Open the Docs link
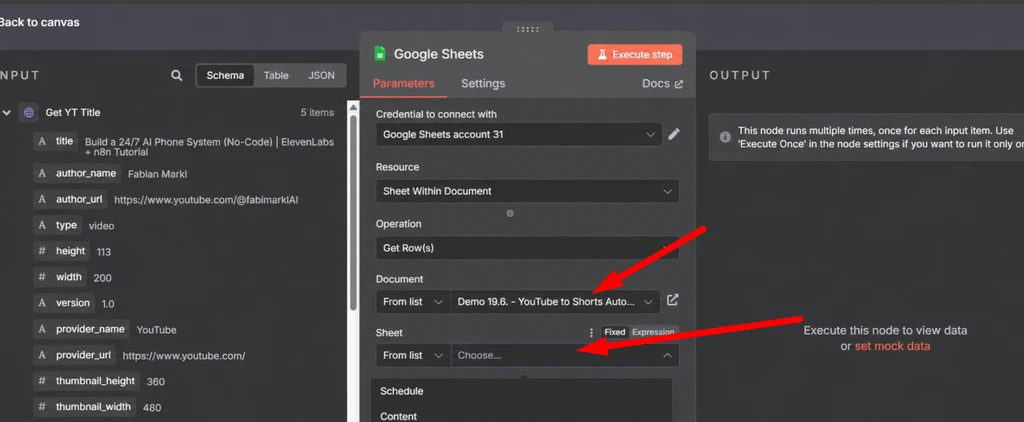 point(662,84)
